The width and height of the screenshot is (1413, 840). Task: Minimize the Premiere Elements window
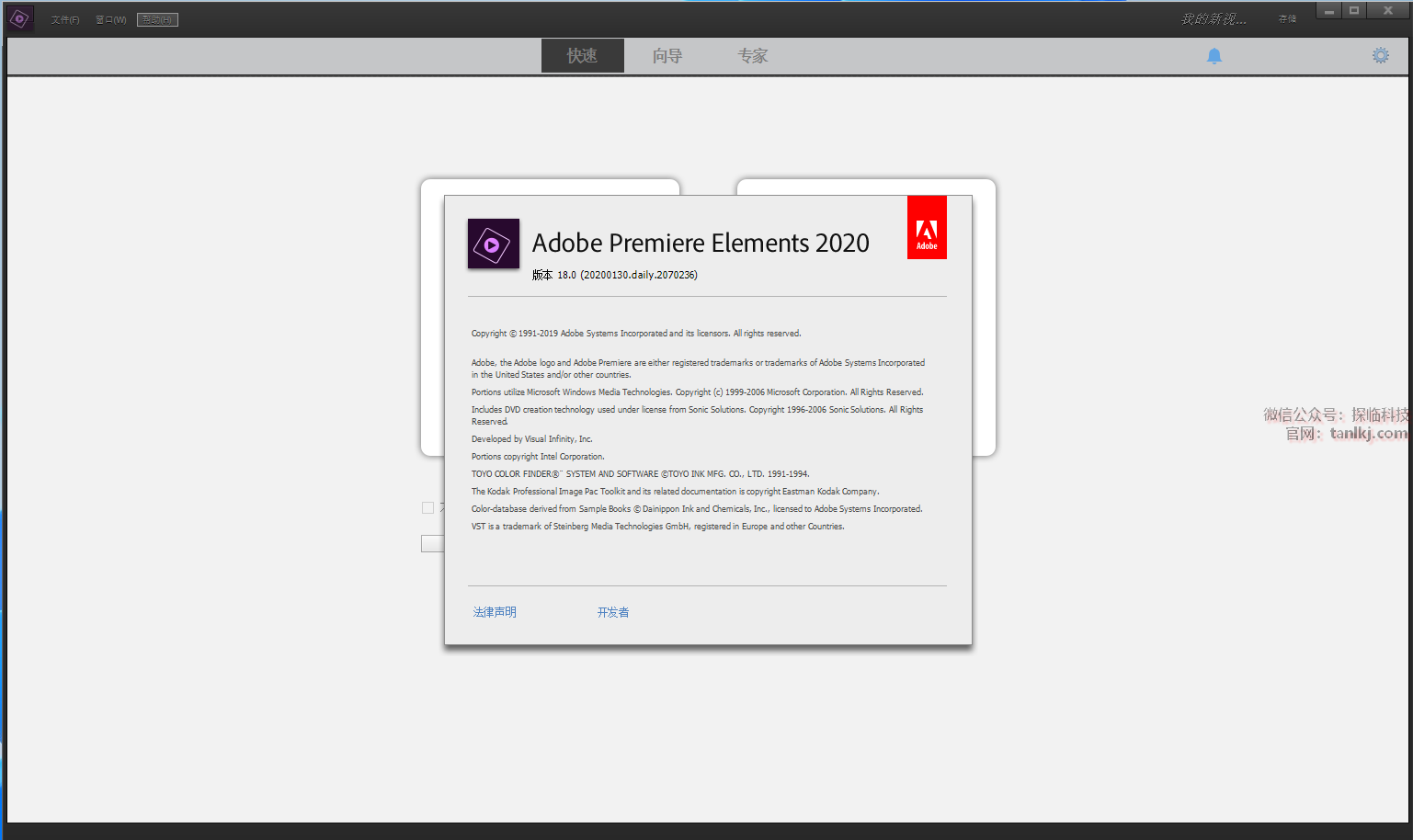tap(1328, 11)
